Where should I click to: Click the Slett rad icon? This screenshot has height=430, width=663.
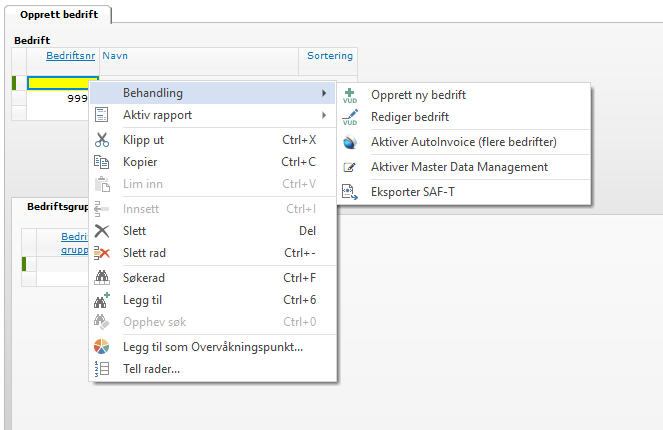(102, 253)
